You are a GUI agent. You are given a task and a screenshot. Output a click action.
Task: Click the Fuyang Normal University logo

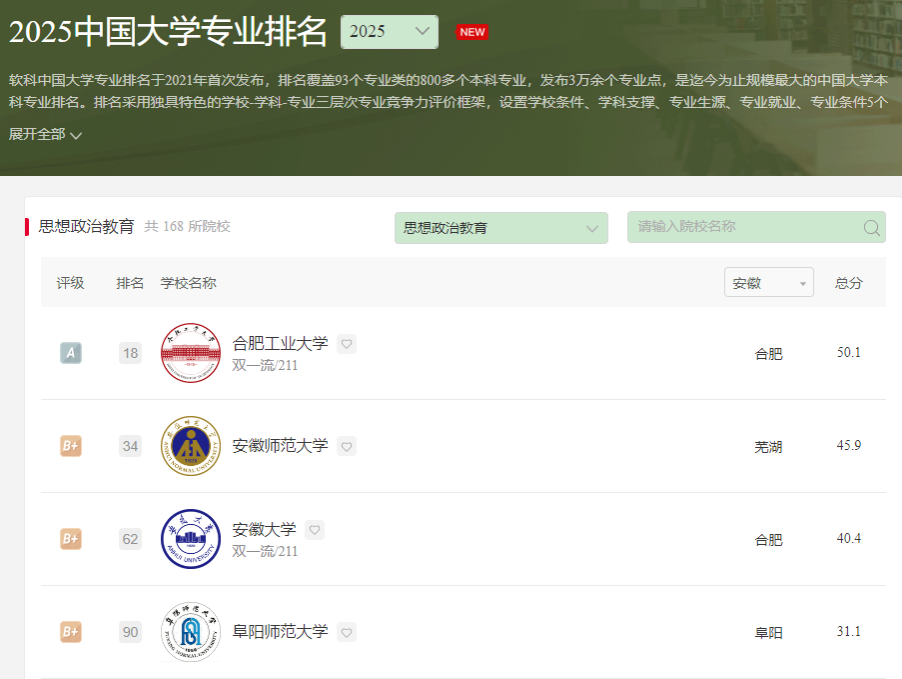190,632
